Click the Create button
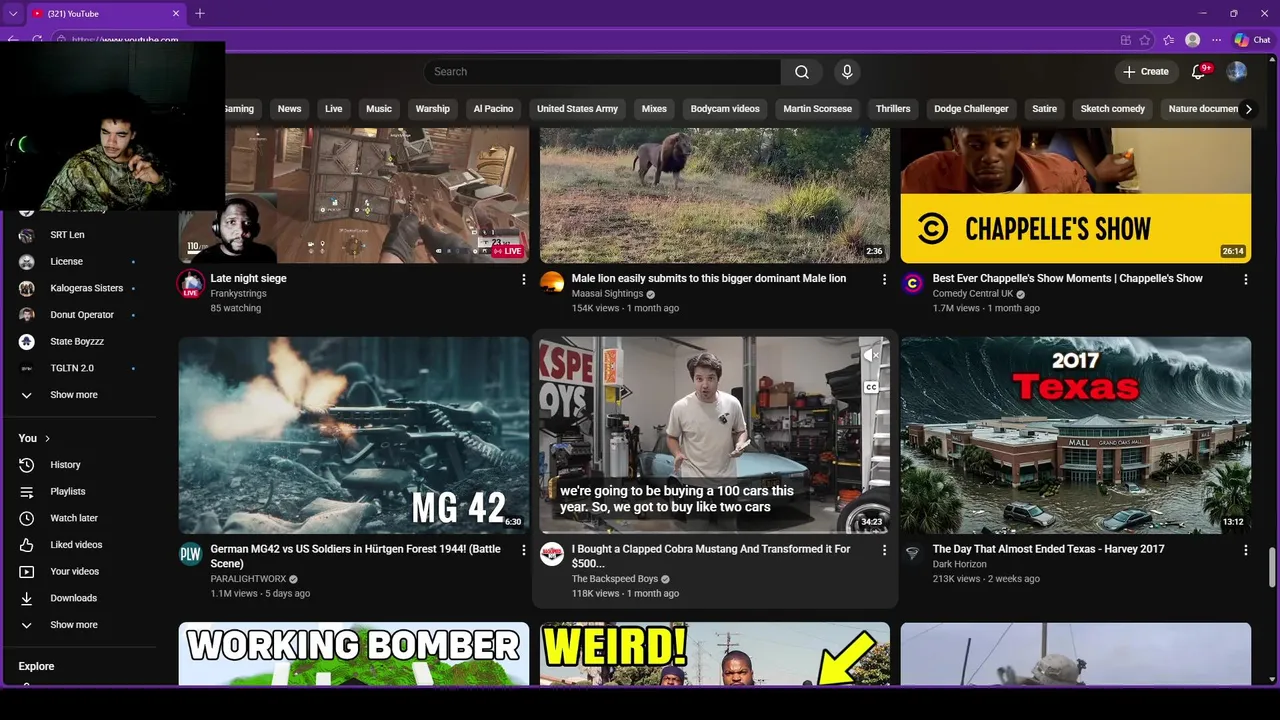The image size is (1280, 720). pyautogui.click(x=1146, y=72)
